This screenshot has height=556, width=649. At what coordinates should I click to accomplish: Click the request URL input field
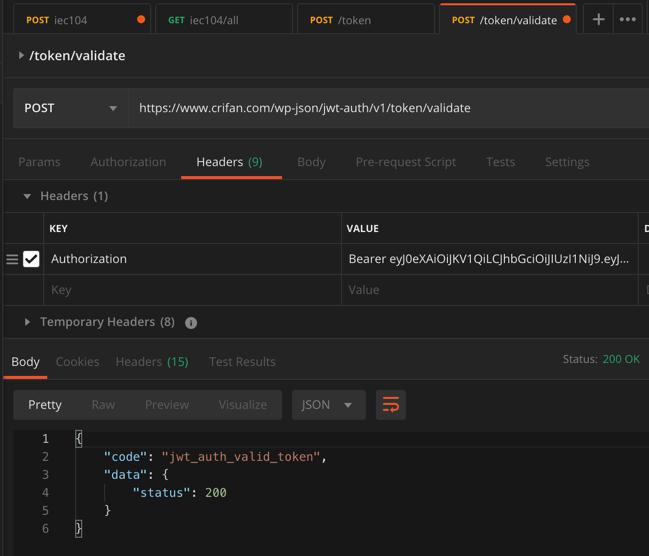click(390, 108)
